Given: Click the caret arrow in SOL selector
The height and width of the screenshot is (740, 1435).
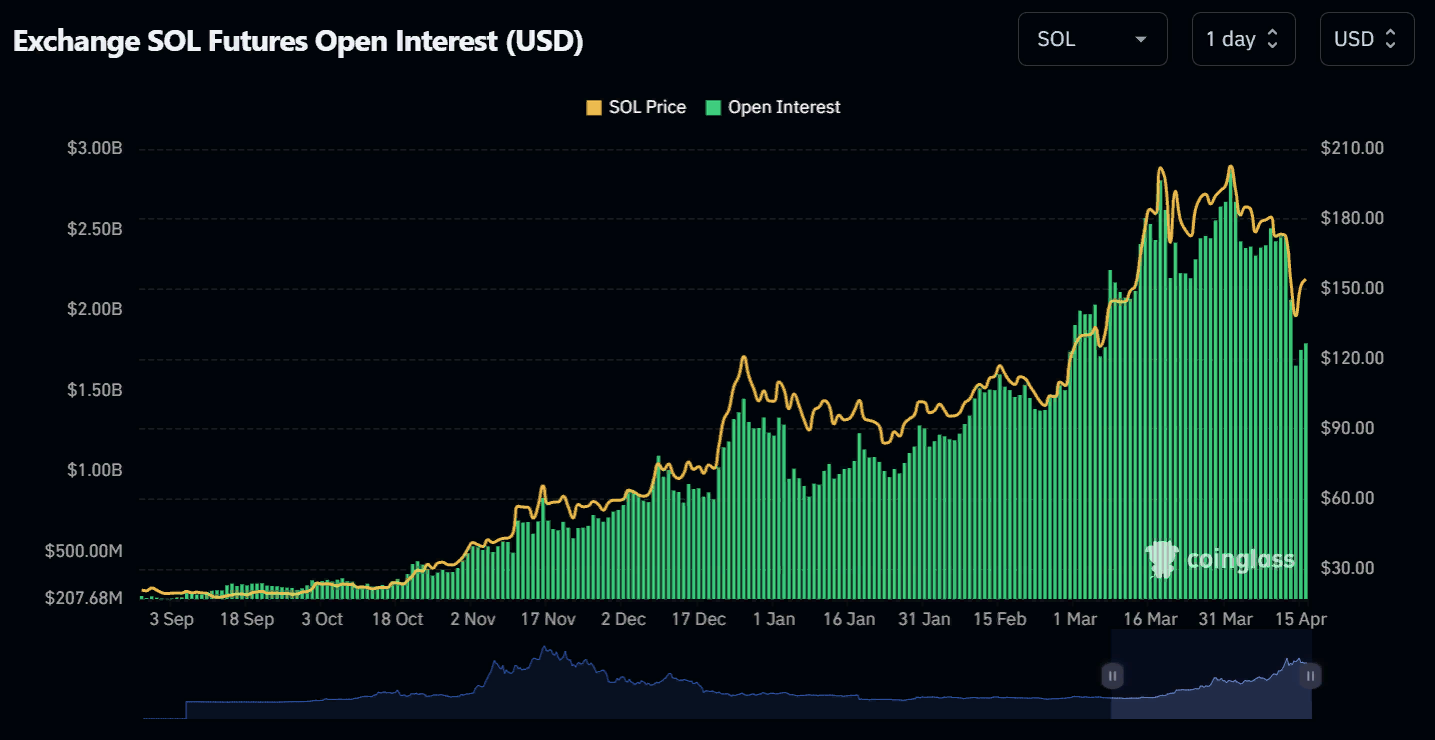Looking at the screenshot, I should coord(1140,40).
